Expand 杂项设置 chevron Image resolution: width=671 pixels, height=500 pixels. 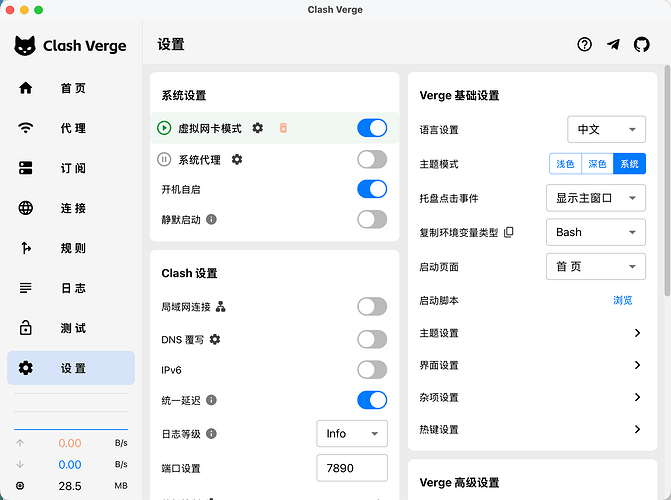coord(637,397)
